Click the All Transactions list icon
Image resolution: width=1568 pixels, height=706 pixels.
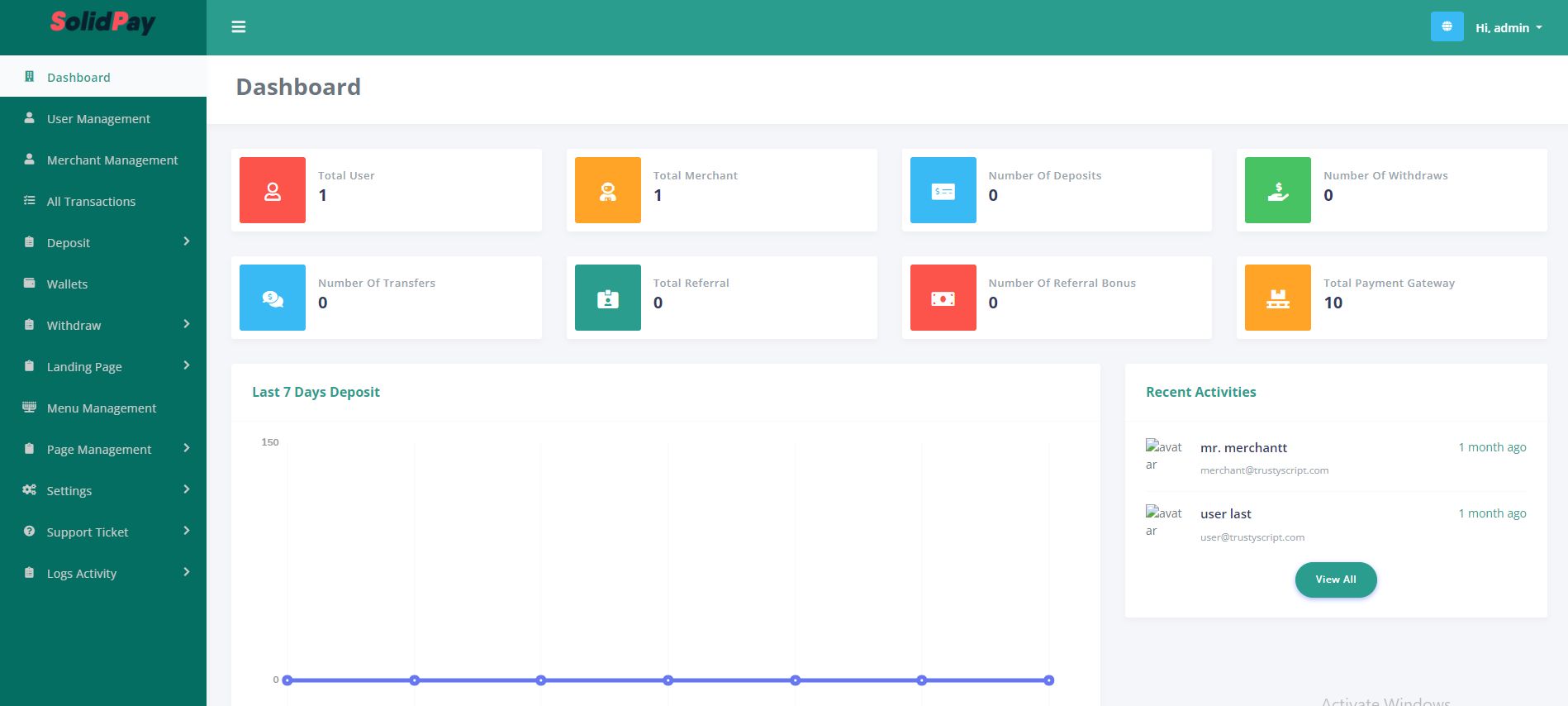coord(30,201)
